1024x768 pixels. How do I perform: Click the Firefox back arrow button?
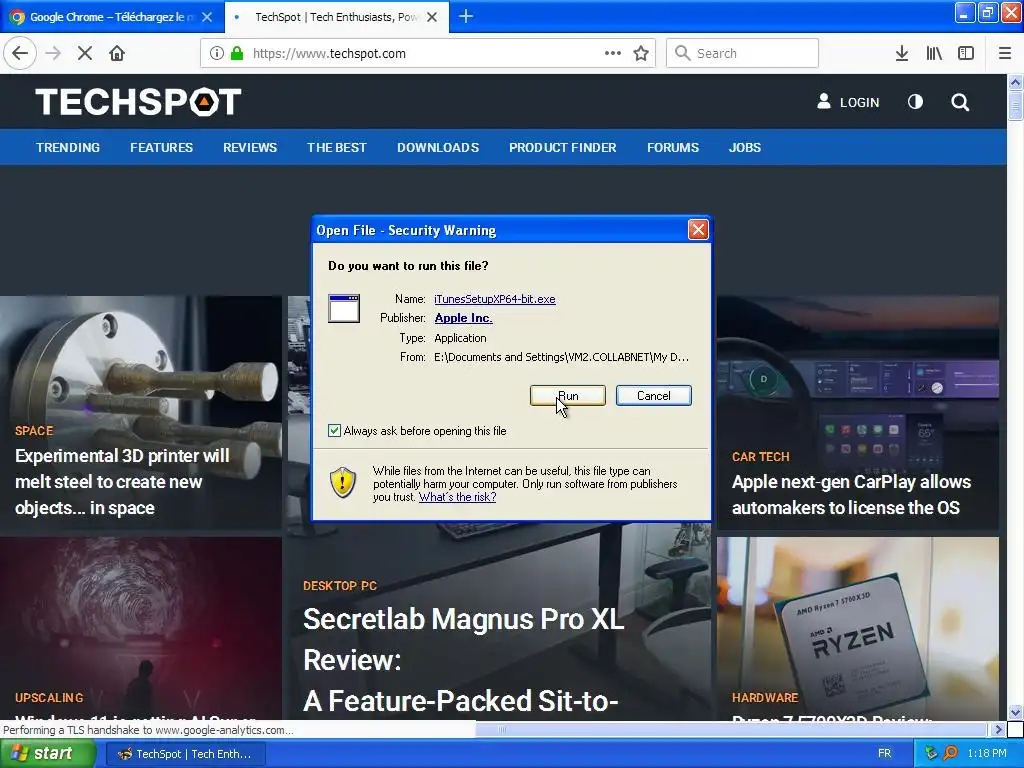(x=20, y=54)
